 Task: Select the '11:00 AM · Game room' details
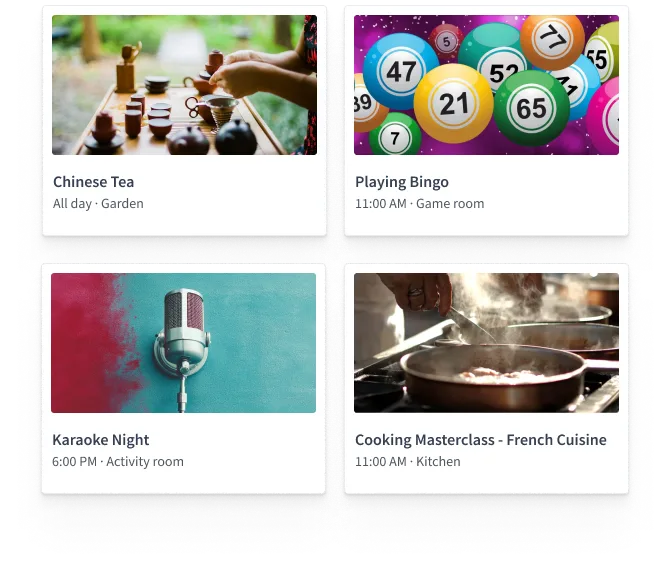point(420,204)
